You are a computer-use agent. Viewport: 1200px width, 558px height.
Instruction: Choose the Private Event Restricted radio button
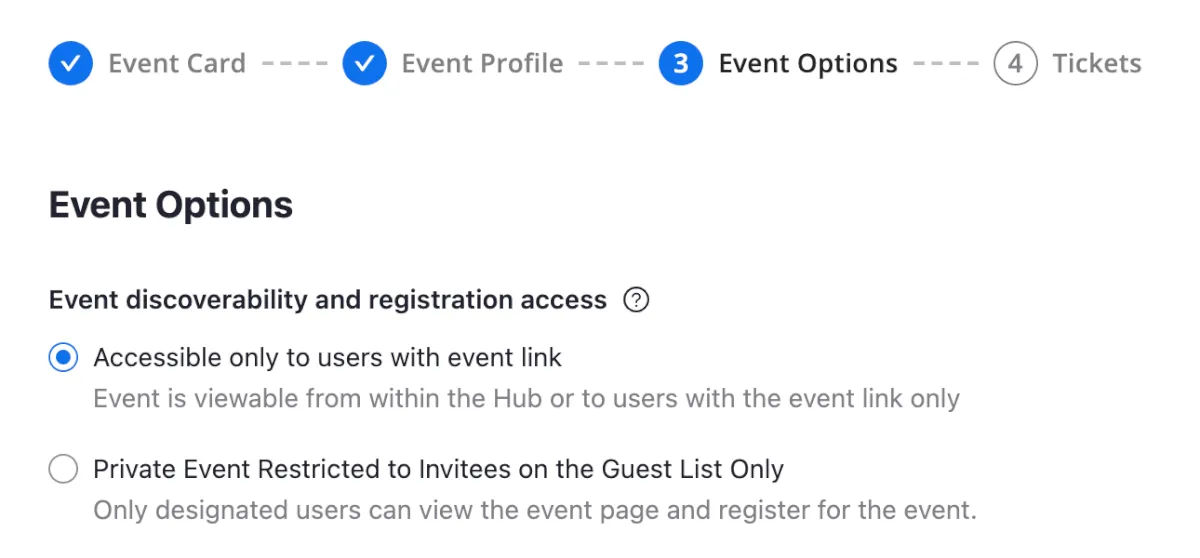(63, 469)
